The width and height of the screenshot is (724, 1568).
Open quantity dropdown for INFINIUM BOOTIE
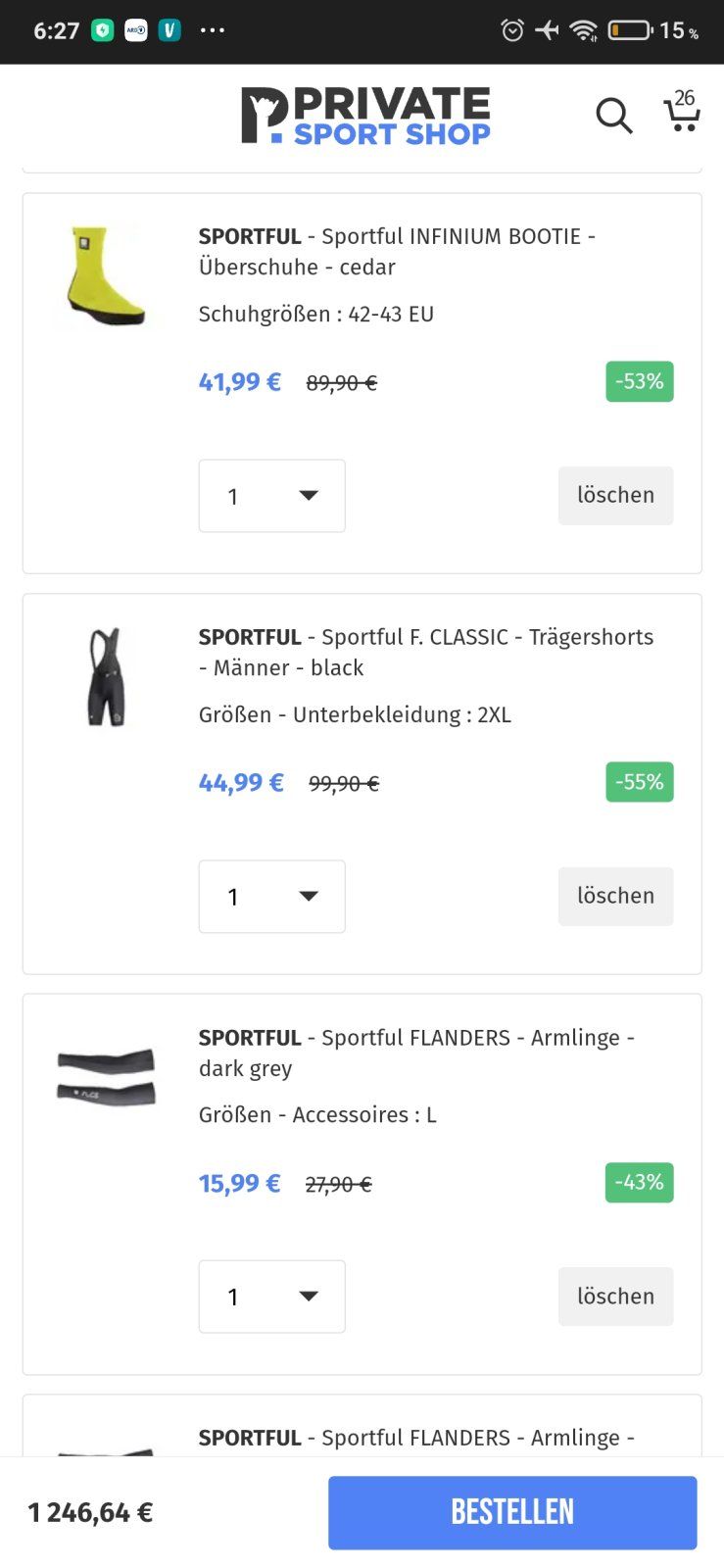[272, 496]
